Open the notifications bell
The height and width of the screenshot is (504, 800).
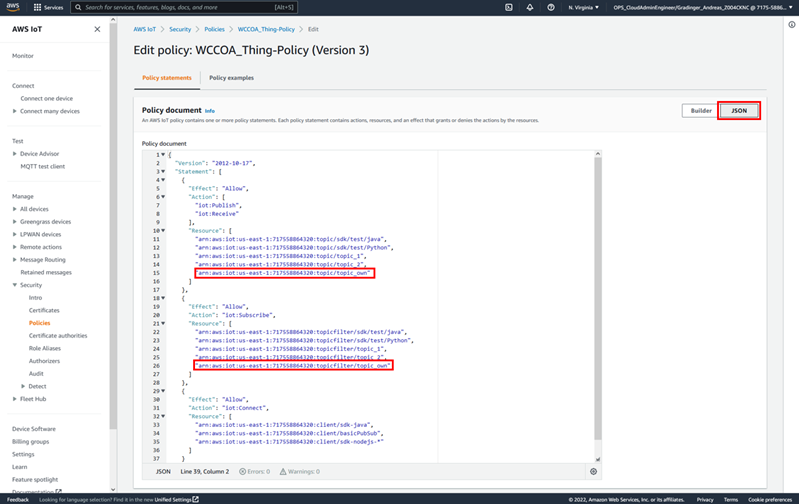tap(531, 7)
